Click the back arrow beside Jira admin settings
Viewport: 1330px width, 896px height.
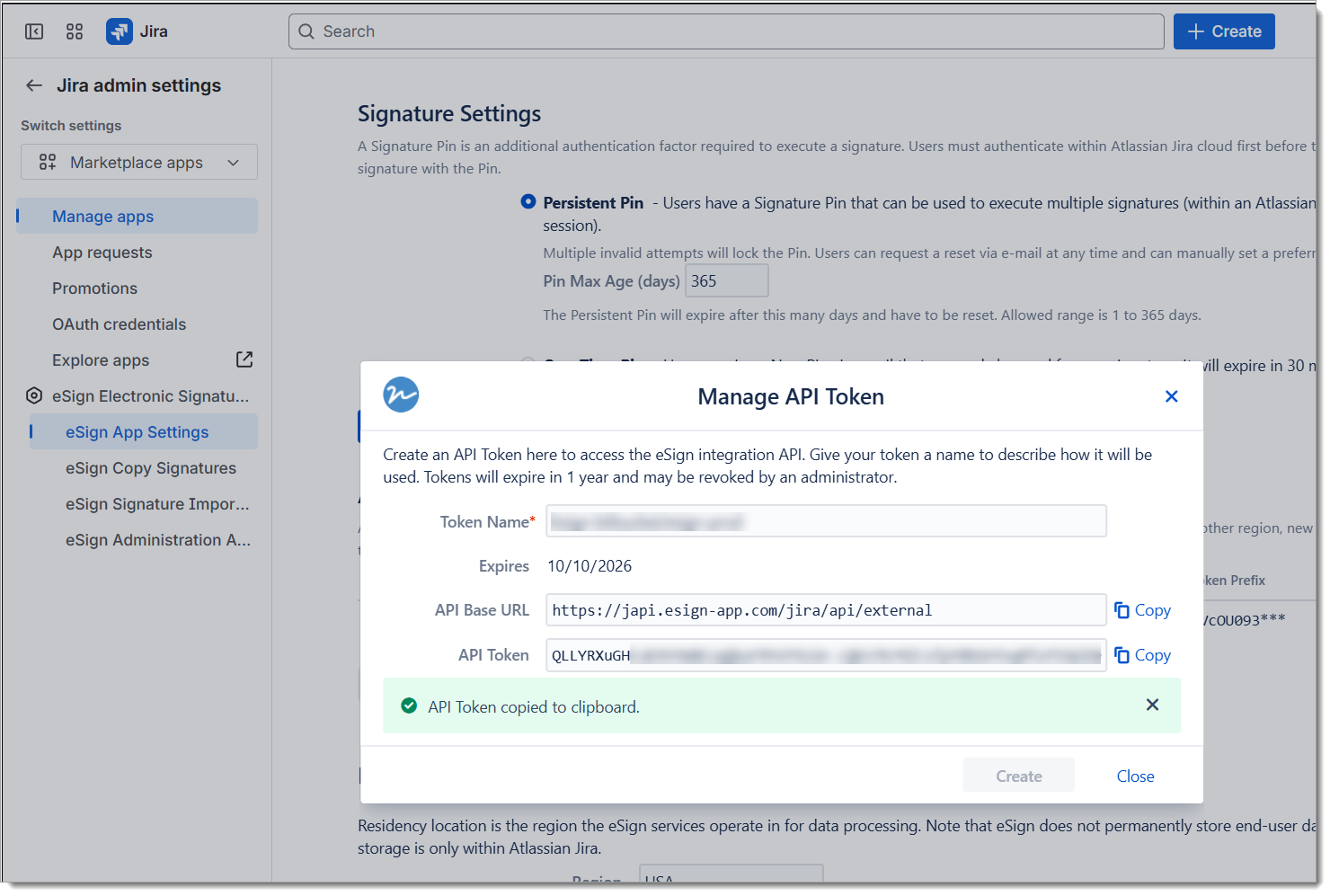pos(34,85)
